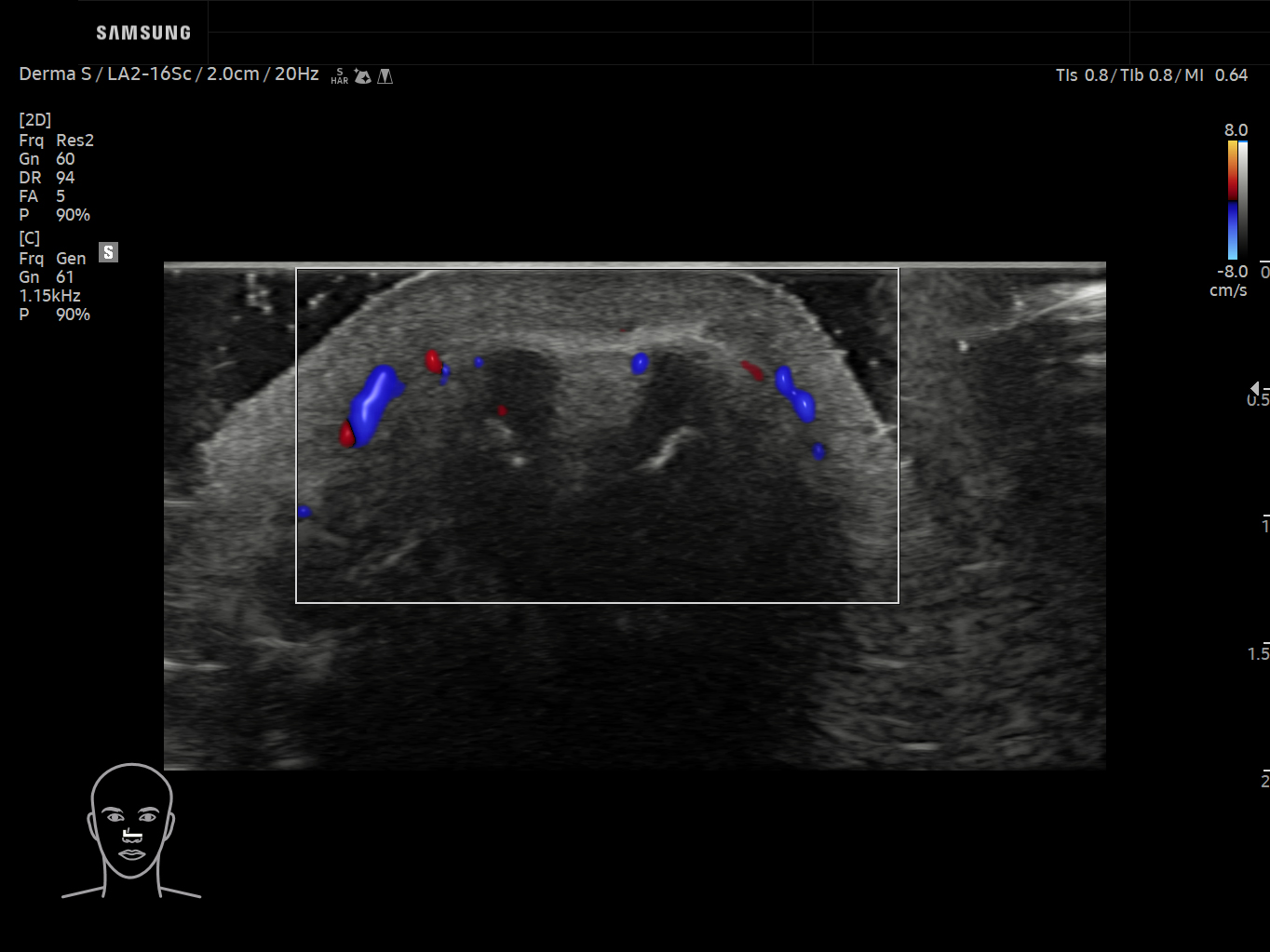Image resolution: width=1270 pixels, height=952 pixels.
Task: Click the 'P 90%' power under [2D]
Action: pyautogui.click(x=55, y=215)
